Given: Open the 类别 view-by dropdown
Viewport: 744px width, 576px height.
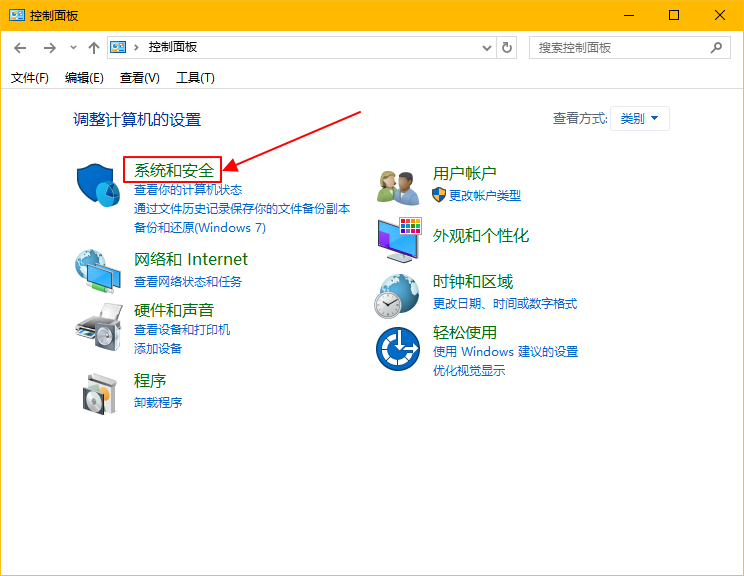Looking at the screenshot, I should (x=639, y=118).
